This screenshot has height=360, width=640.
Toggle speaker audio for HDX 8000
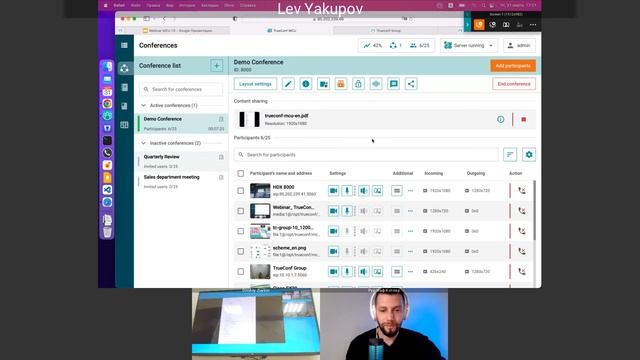[x=364, y=191]
